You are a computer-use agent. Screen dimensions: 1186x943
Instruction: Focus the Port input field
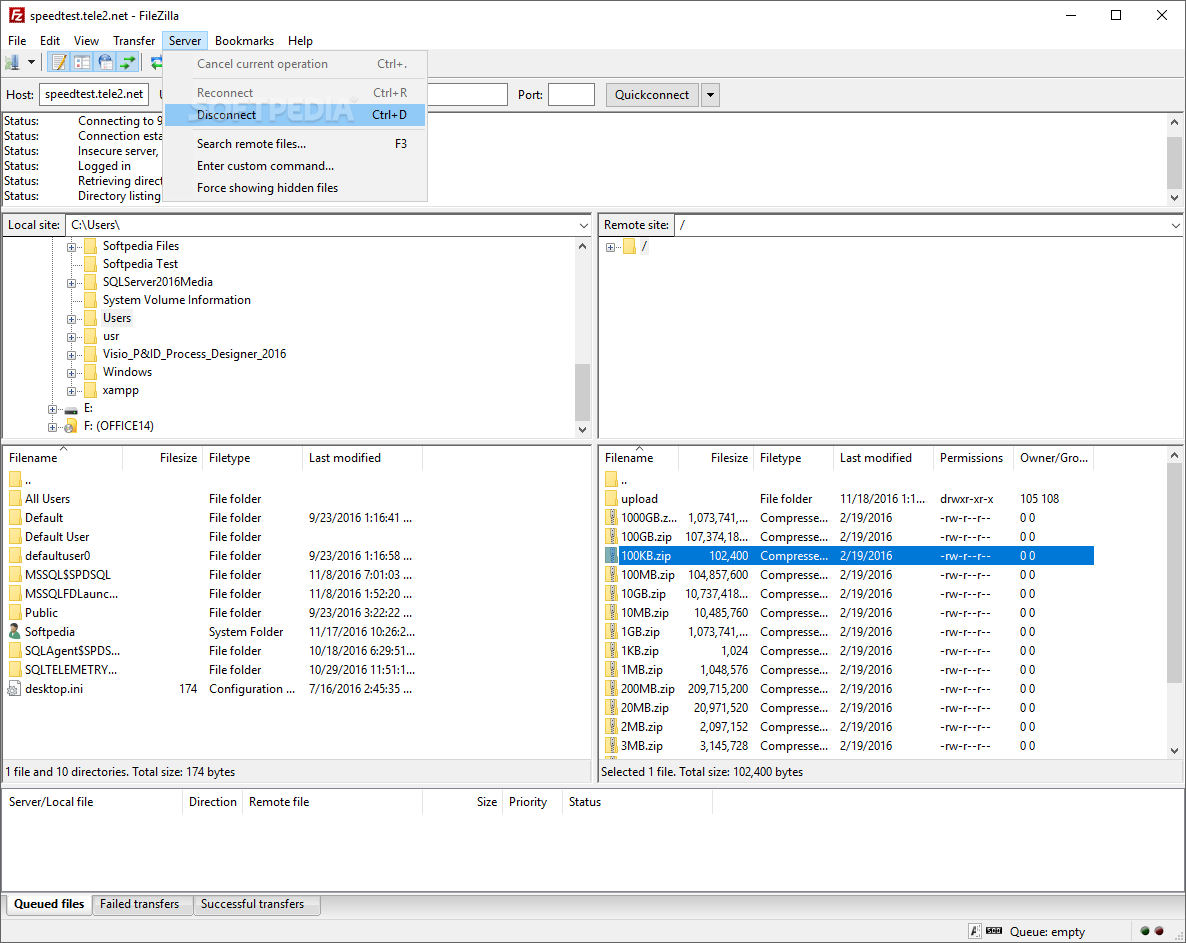(571, 95)
